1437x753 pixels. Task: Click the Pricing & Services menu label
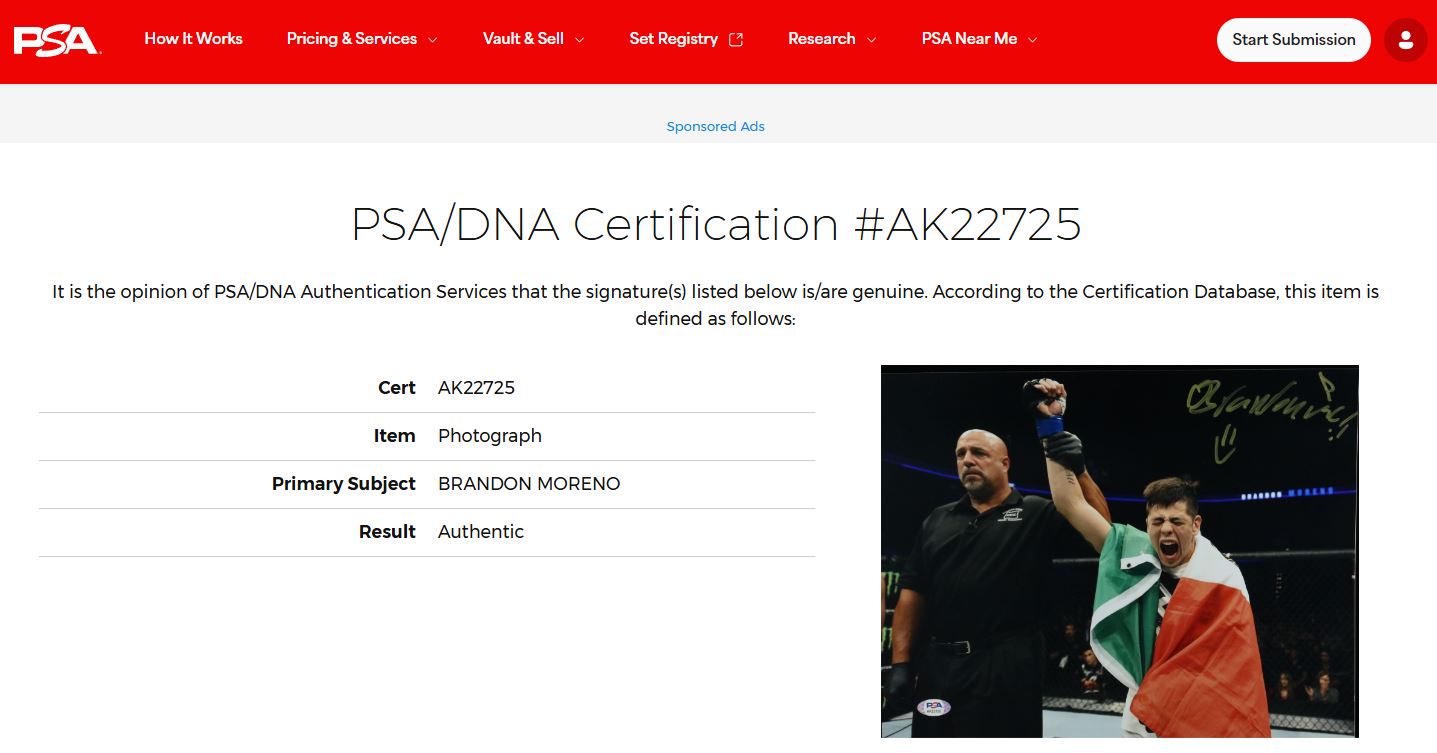pyautogui.click(x=351, y=39)
